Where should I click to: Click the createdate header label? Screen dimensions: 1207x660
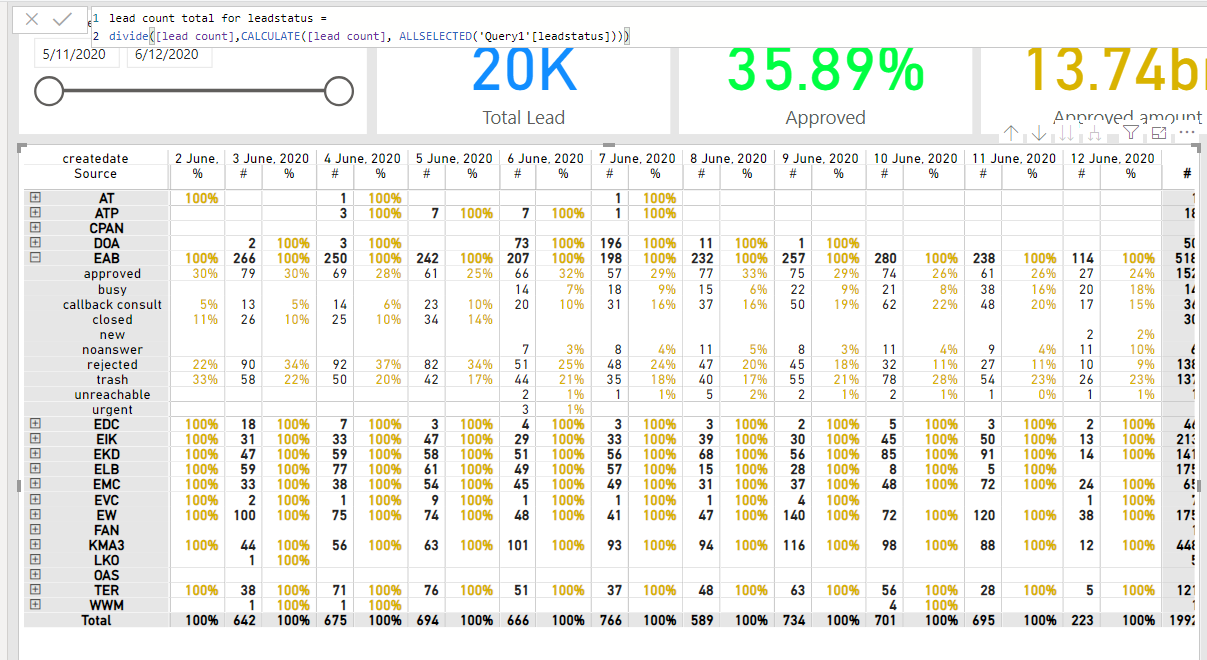coord(96,158)
